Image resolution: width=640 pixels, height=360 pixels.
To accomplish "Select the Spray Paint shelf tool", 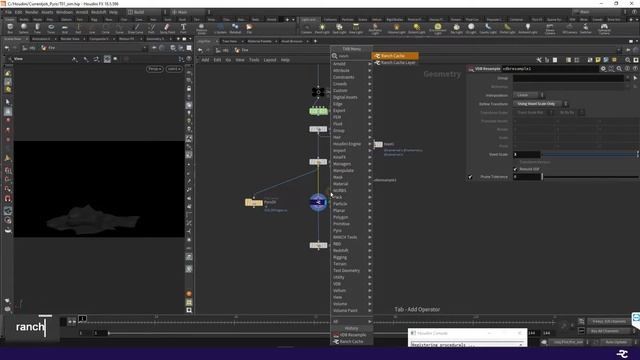I will tap(167, 28).
